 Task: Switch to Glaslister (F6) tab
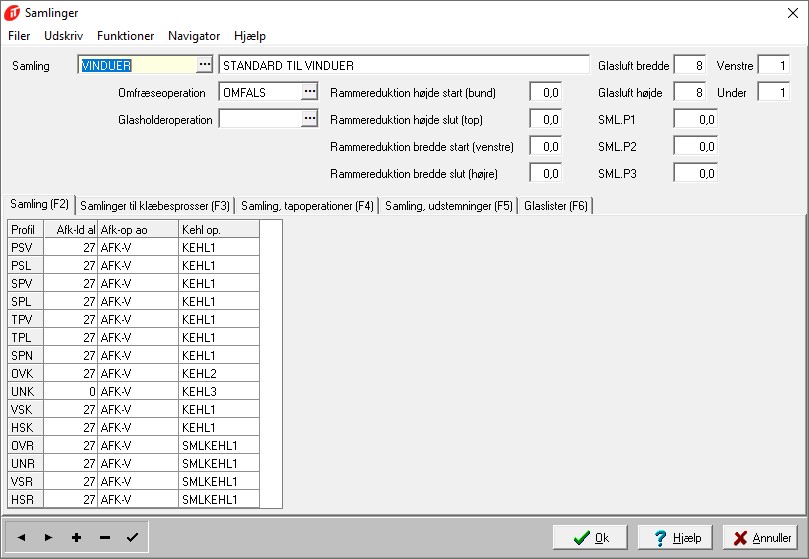point(556,206)
